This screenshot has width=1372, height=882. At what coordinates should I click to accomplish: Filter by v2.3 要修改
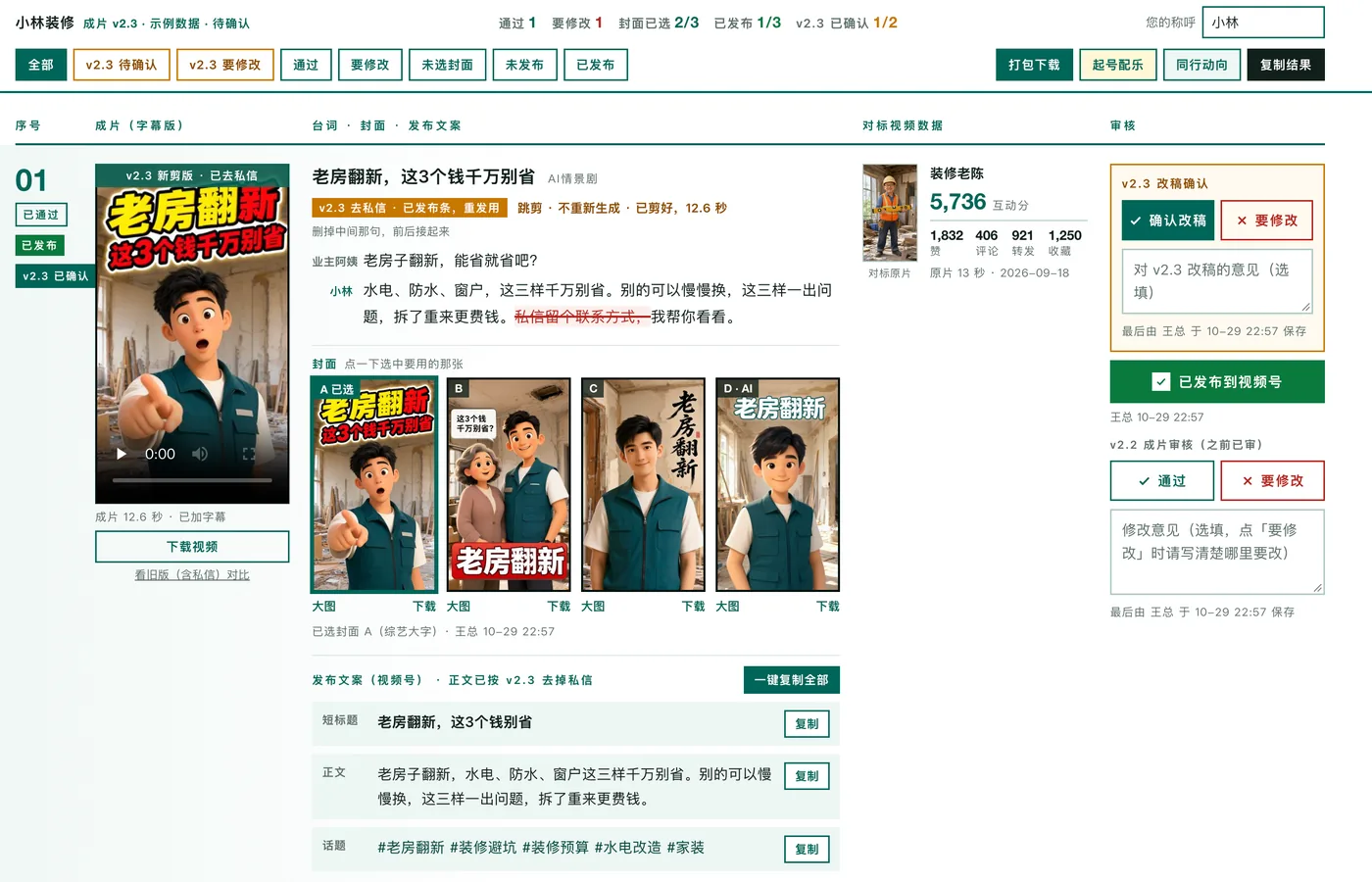(x=225, y=65)
